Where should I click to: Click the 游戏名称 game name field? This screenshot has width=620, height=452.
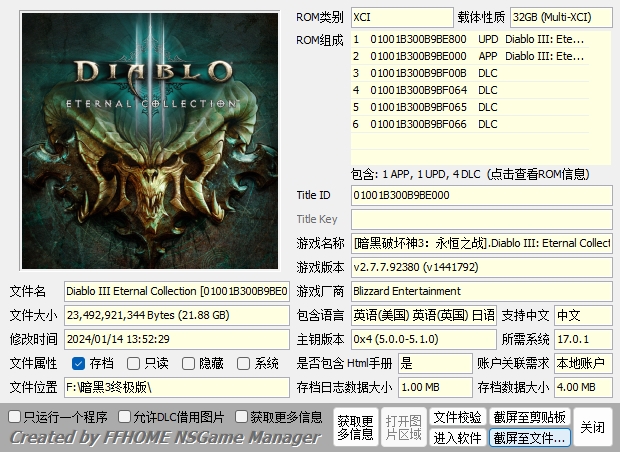pyautogui.click(x=482, y=244)
